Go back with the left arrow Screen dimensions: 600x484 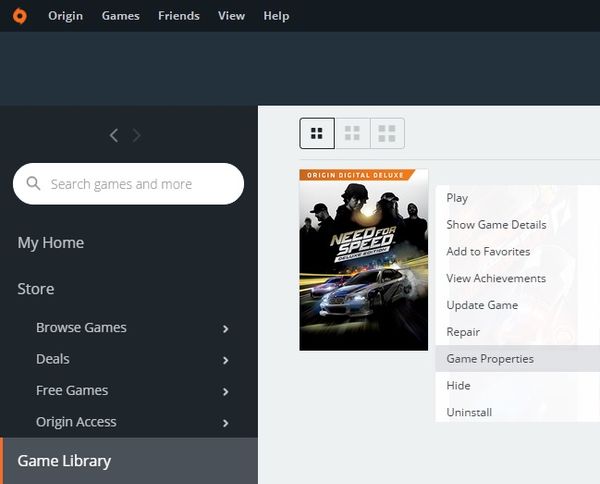click(114, 135)
